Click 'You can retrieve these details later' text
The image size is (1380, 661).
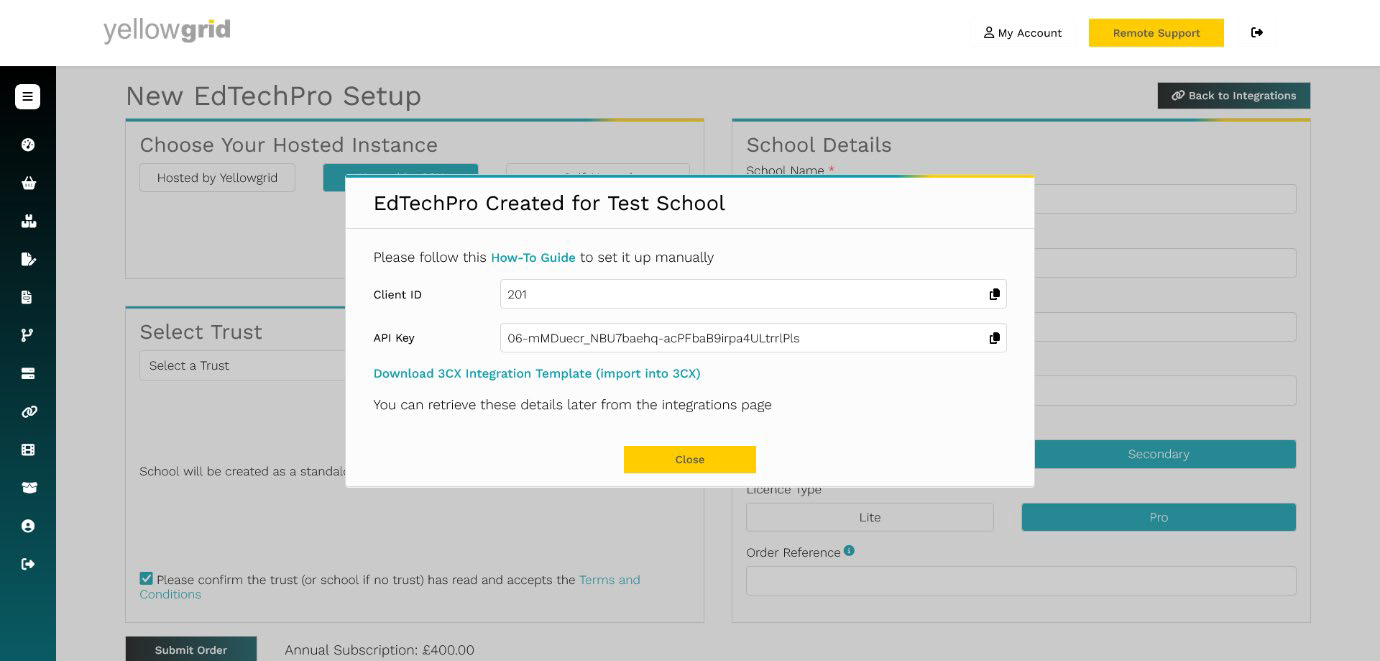tap(572, 405)
